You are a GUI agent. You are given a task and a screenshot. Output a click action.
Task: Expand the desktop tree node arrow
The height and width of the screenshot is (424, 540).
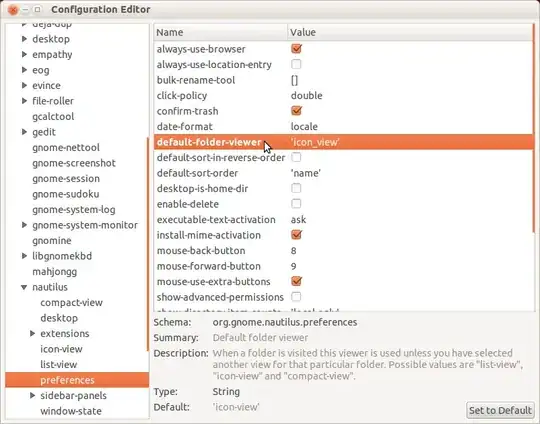point(24,39)
